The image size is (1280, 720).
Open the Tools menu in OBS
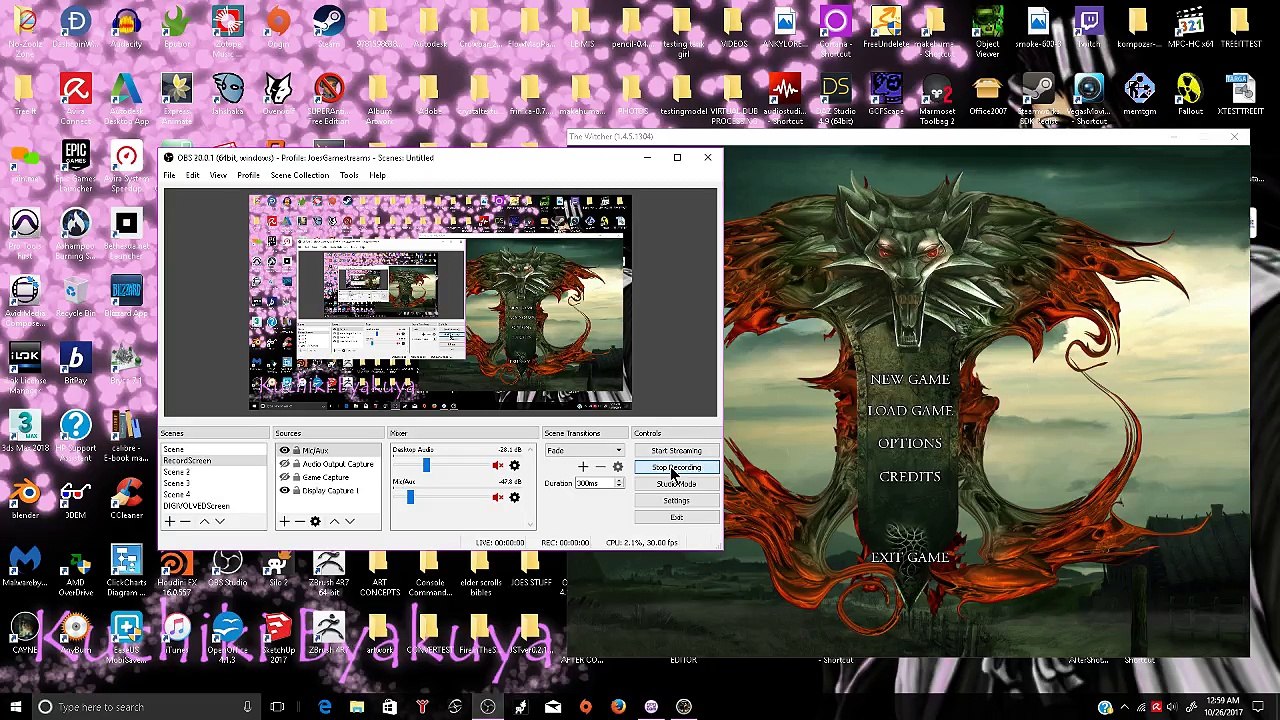[349, 175]
